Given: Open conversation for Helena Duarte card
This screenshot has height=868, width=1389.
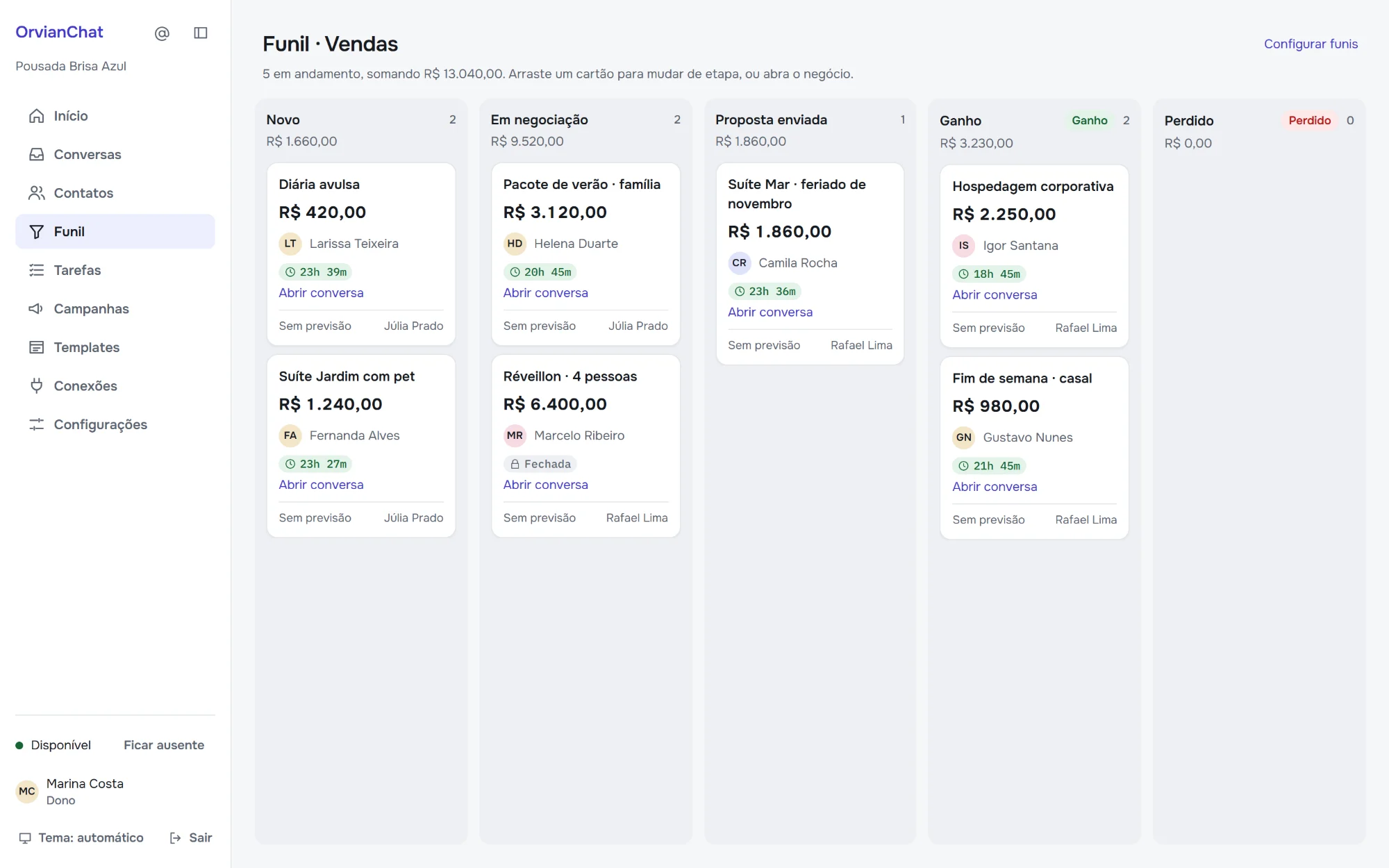Looking at the screenshot, I should pyautogui.click(x=545, y=293).
